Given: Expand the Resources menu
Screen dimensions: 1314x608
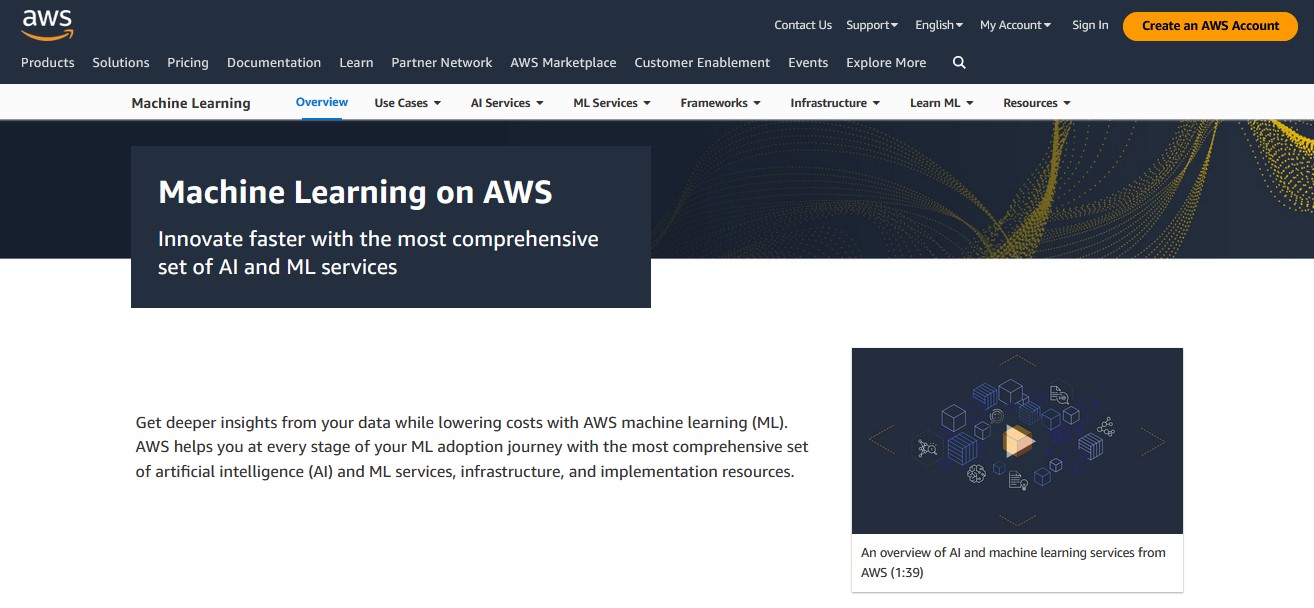Looking at the screenshot, I should point(1035,102).
